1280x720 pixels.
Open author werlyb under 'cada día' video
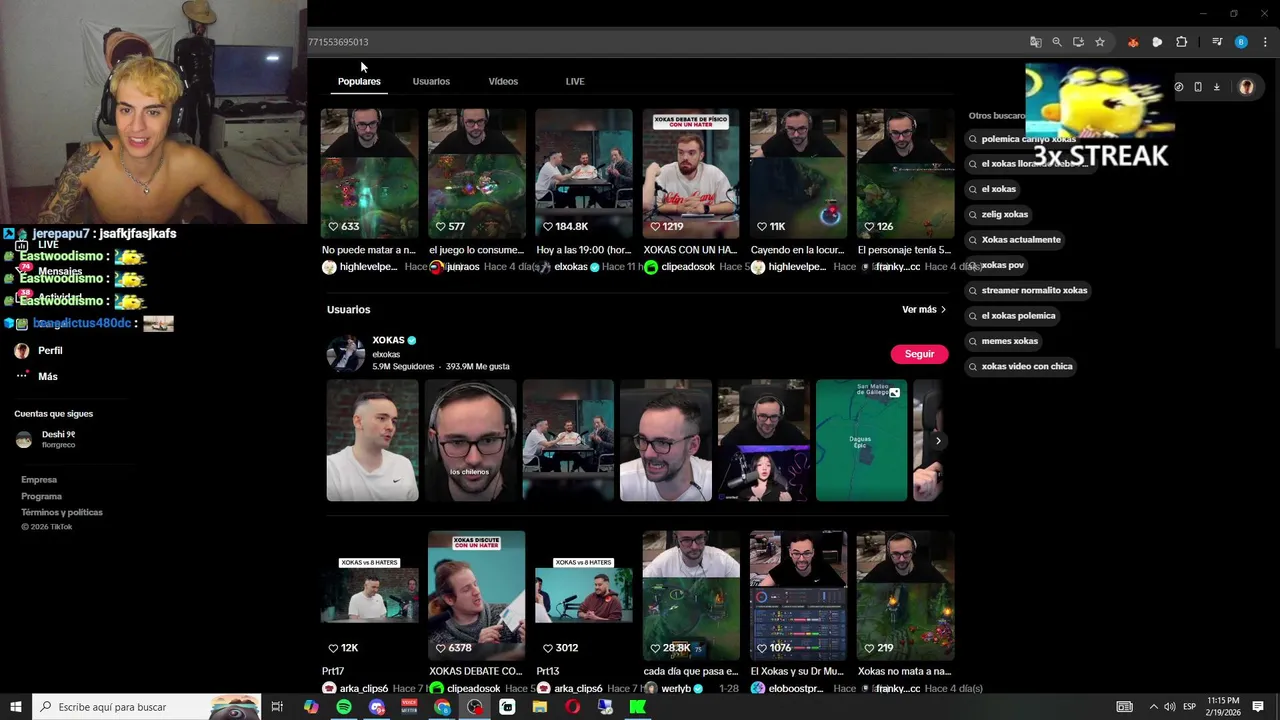point(676,688)
